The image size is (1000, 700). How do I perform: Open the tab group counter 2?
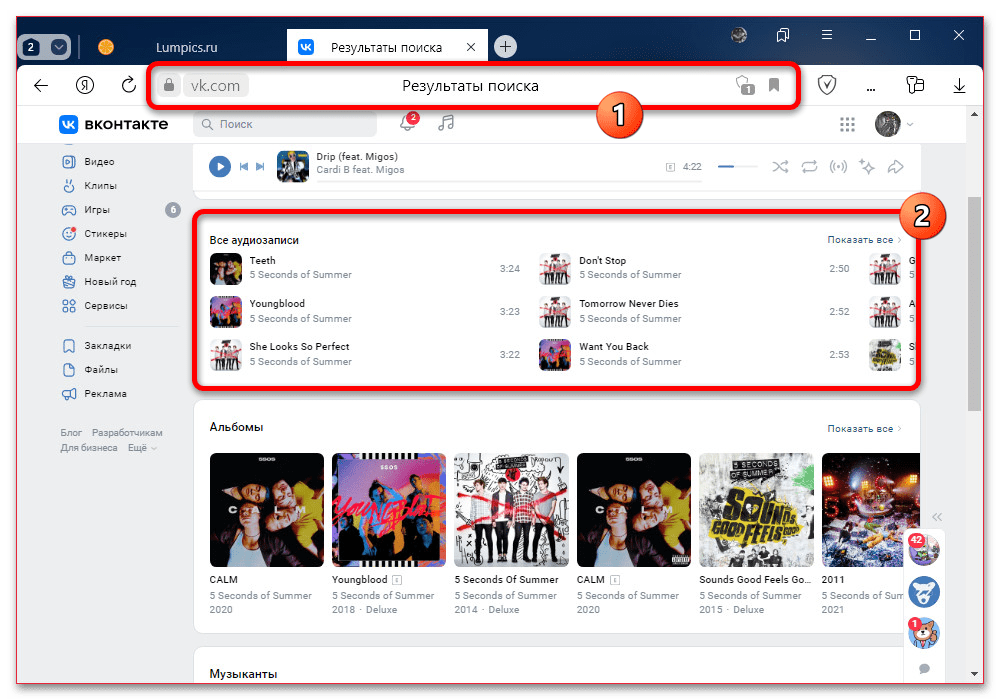click(31, 47)
